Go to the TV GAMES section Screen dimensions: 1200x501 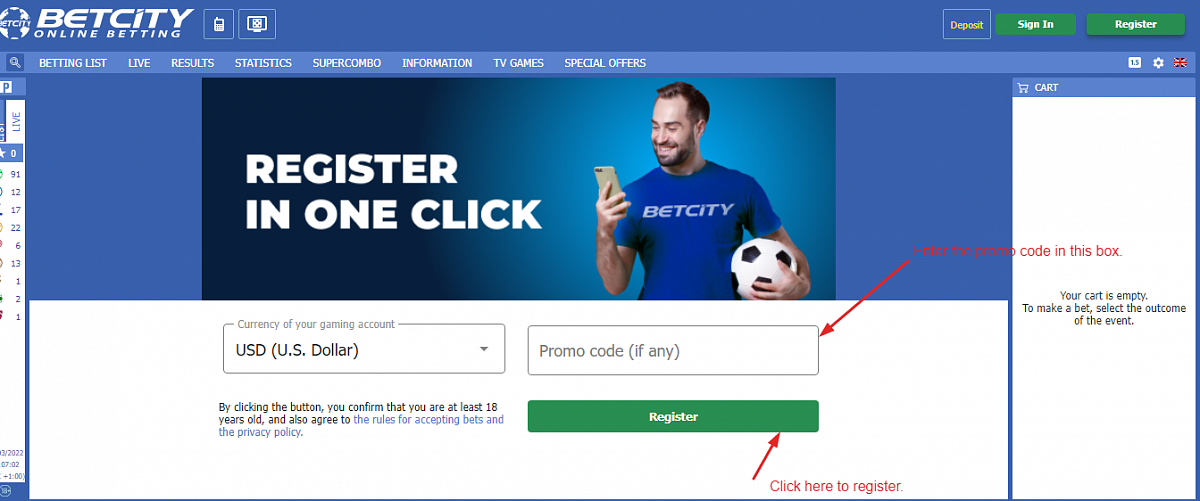[x=518, y=63]
